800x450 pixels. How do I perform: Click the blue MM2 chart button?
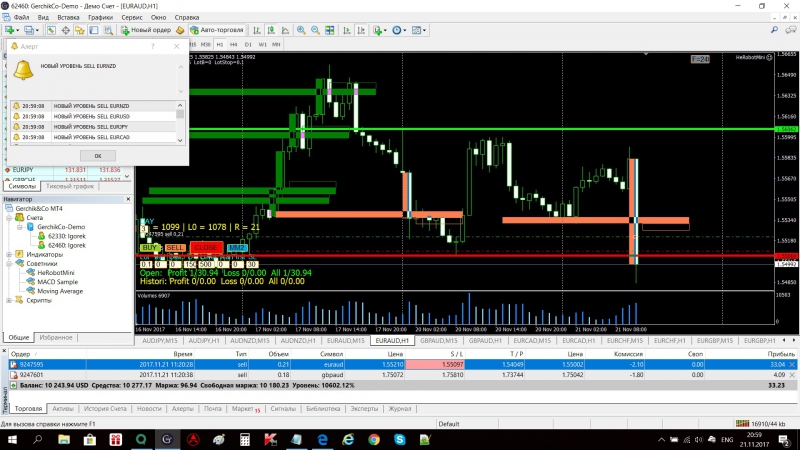[236, 247]
